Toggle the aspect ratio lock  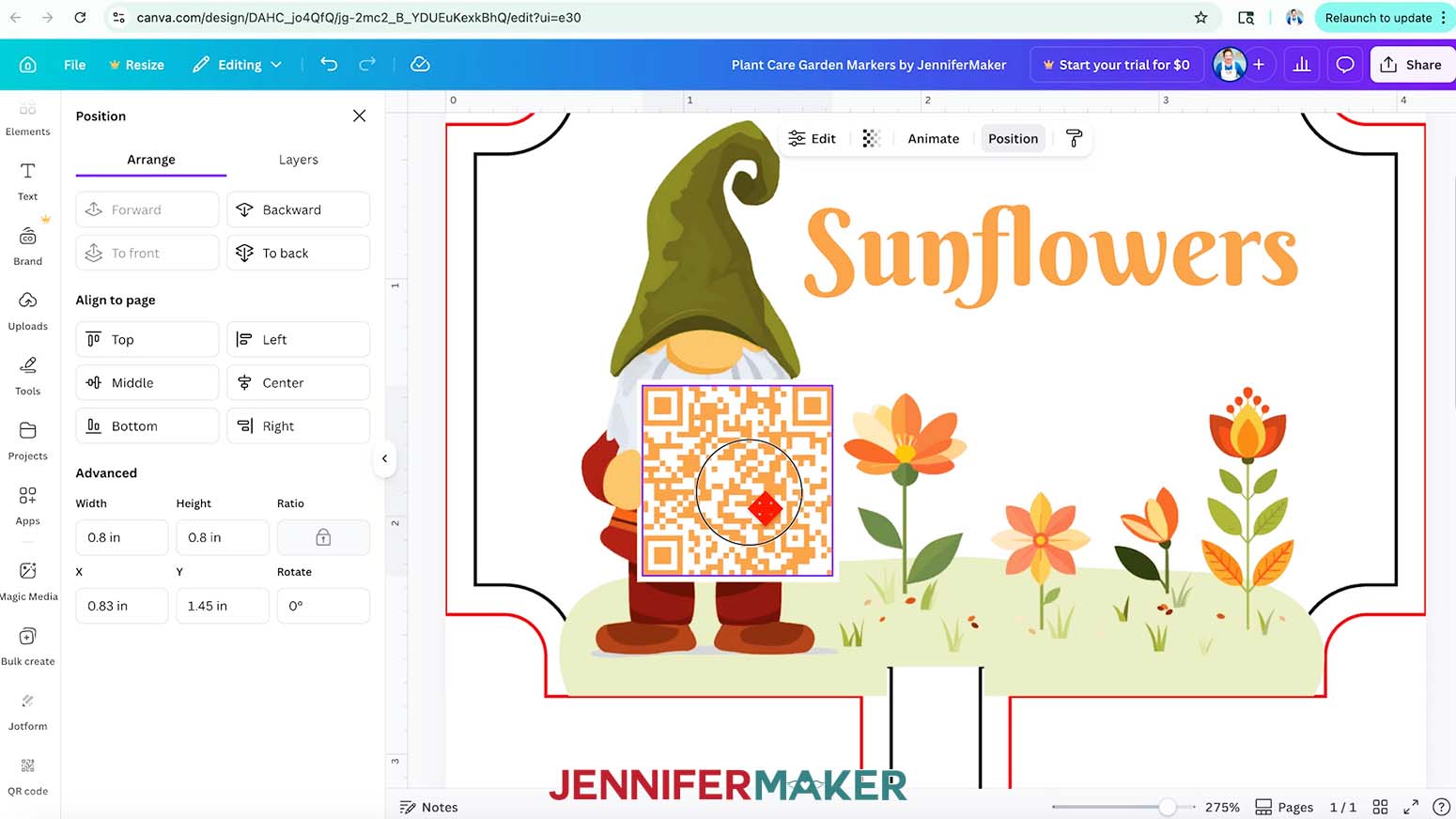(323, 537)
